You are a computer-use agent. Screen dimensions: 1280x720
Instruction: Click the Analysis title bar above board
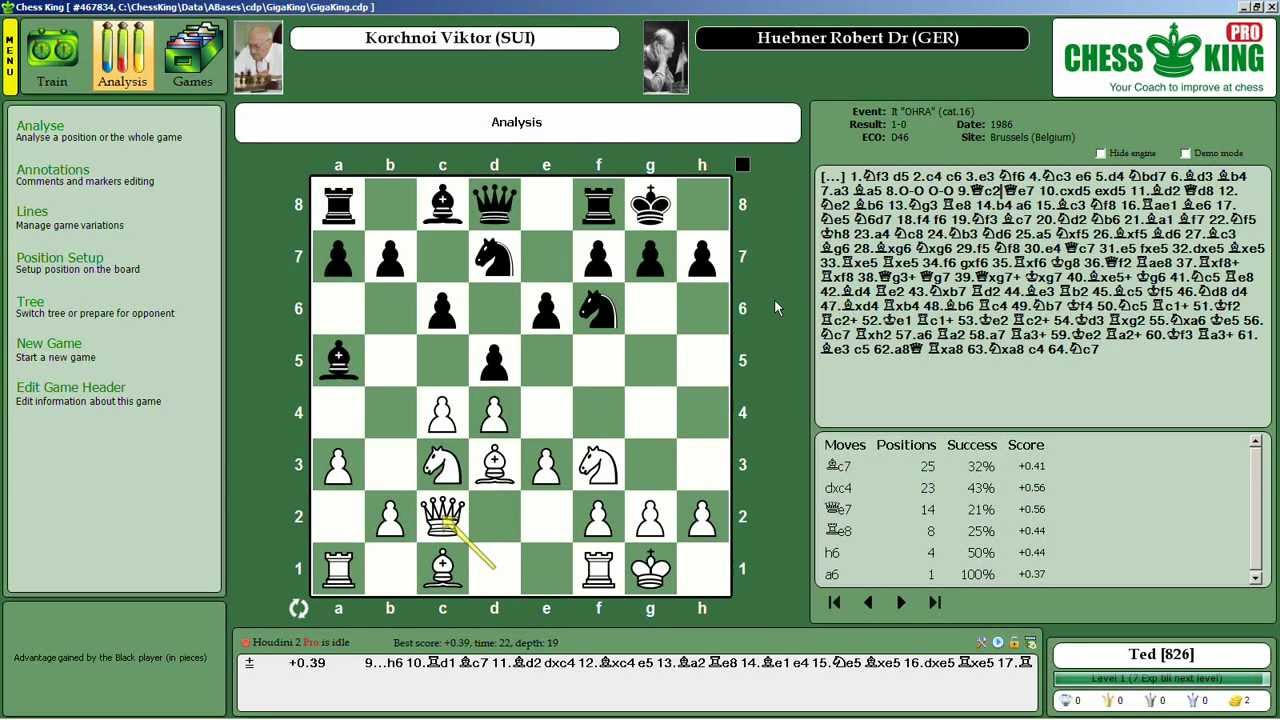click(517, 122)
